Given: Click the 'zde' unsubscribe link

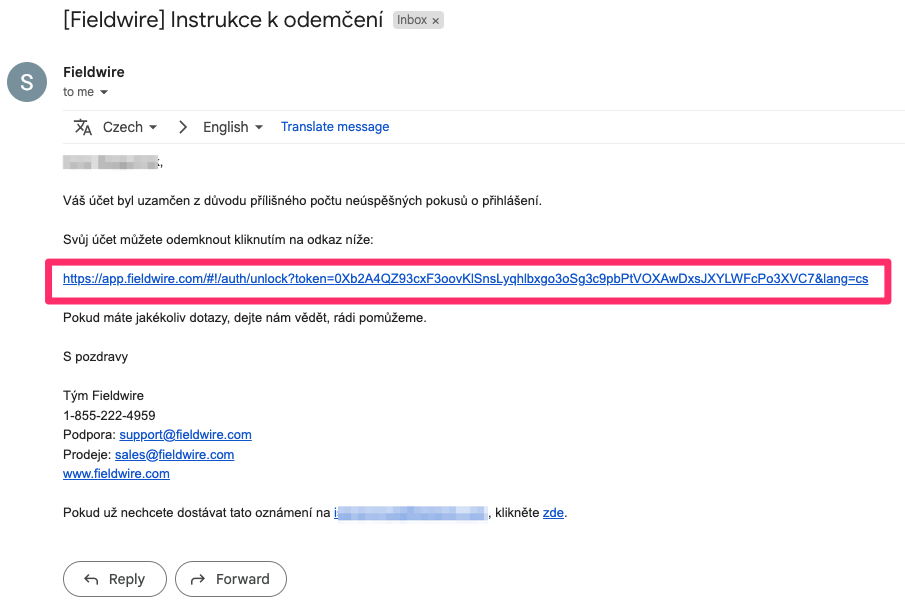Looking at the screenshot, I should [x=553, y=513].
